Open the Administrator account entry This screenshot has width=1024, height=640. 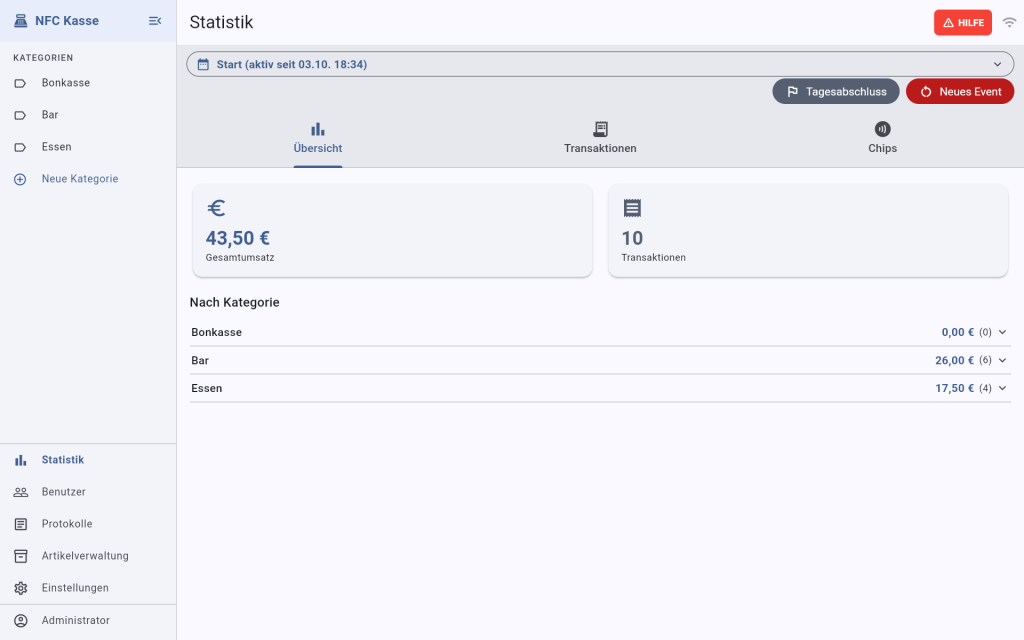[x=88, y=620]
